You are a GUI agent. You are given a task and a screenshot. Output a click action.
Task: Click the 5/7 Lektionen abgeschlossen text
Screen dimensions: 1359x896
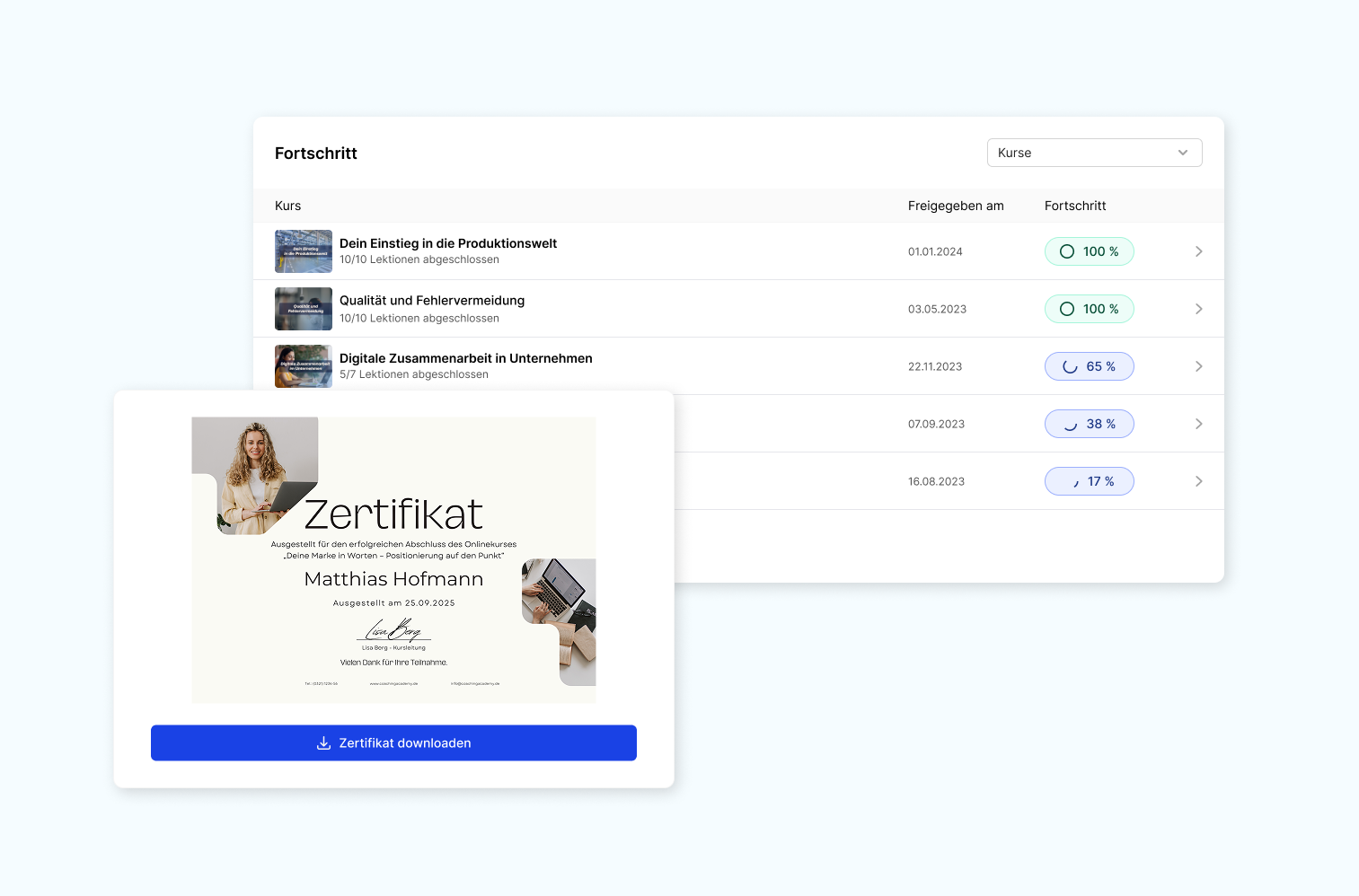click(x=414, y=374)
